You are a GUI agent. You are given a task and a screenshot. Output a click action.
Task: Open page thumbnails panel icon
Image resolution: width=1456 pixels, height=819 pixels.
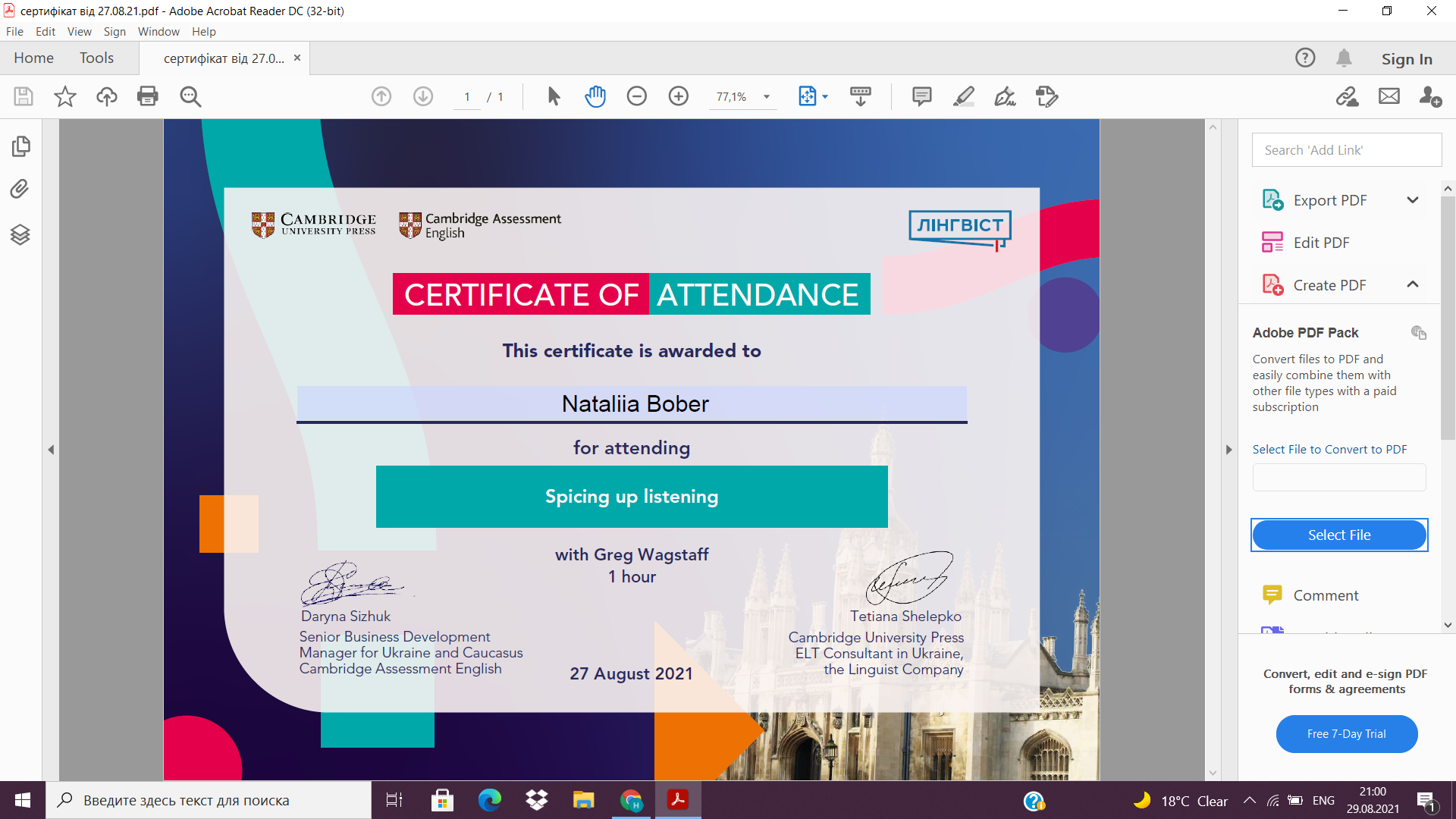coord(20,146)
